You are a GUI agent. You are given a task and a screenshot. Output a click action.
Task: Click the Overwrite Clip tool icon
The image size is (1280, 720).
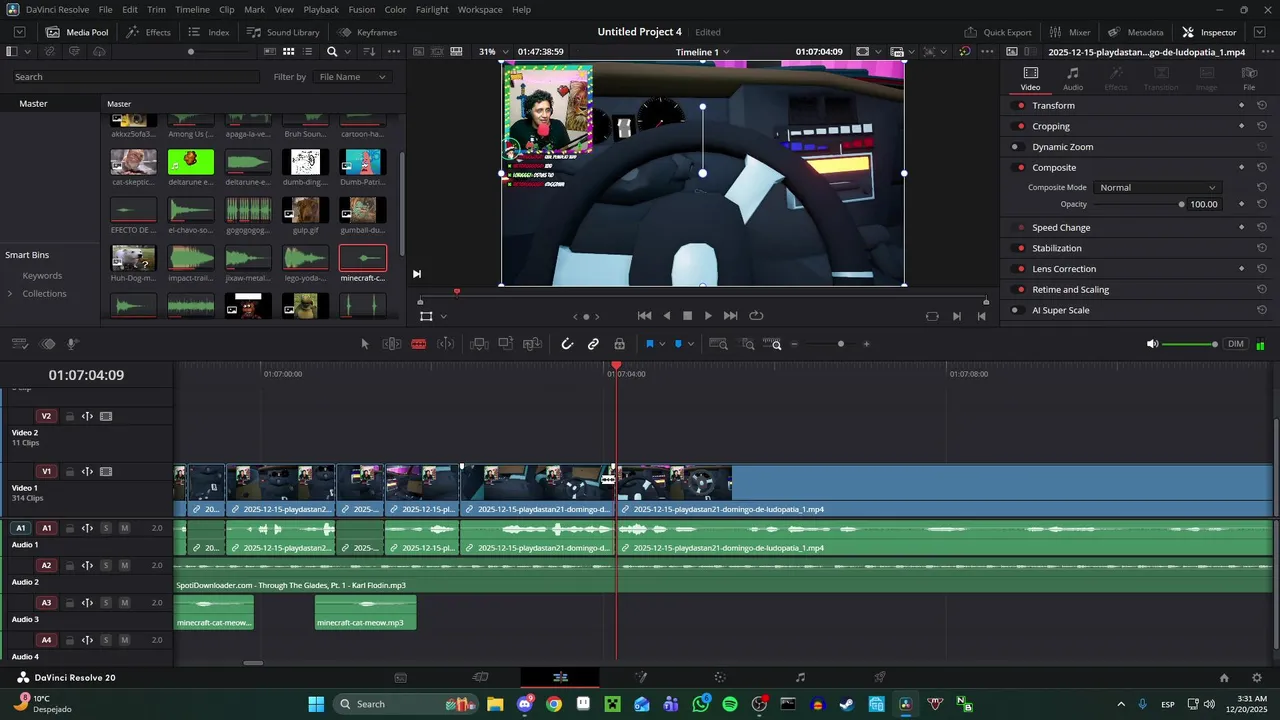[x=506, y=344]
